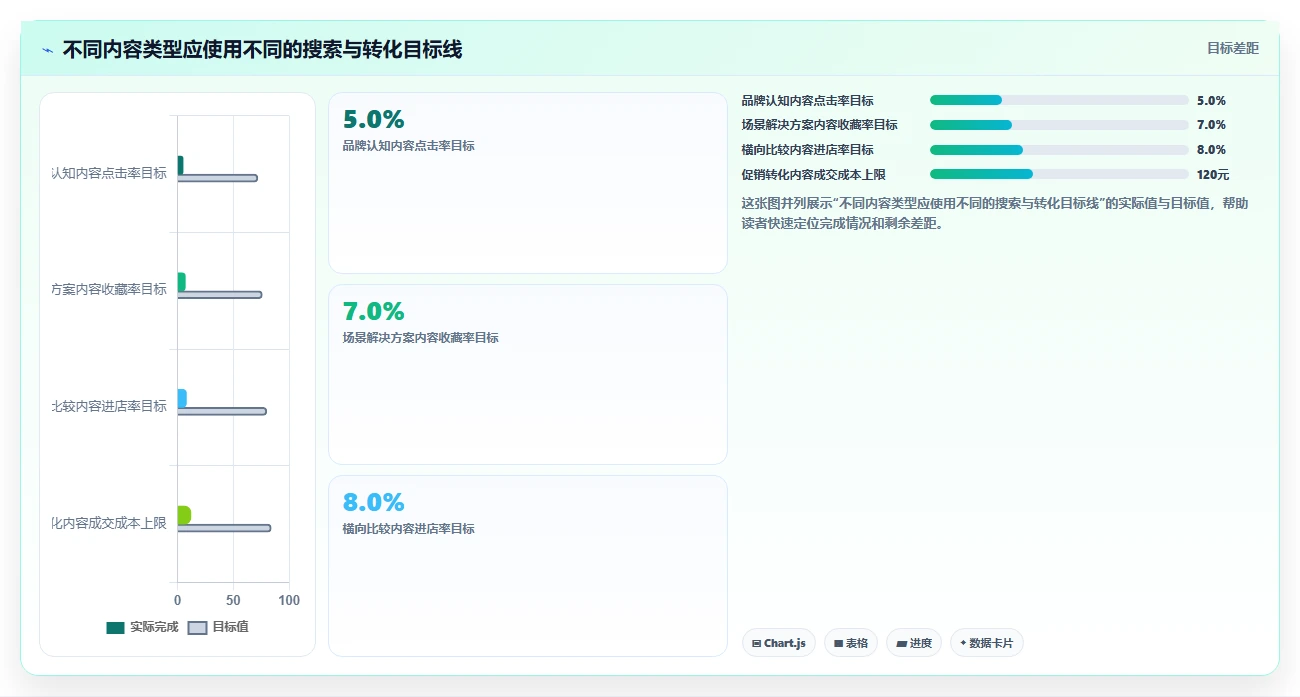The width and height of the screenshot is (1300, 697).
Task: Click the 5.0% data card value
Action: tap(373, 120)
